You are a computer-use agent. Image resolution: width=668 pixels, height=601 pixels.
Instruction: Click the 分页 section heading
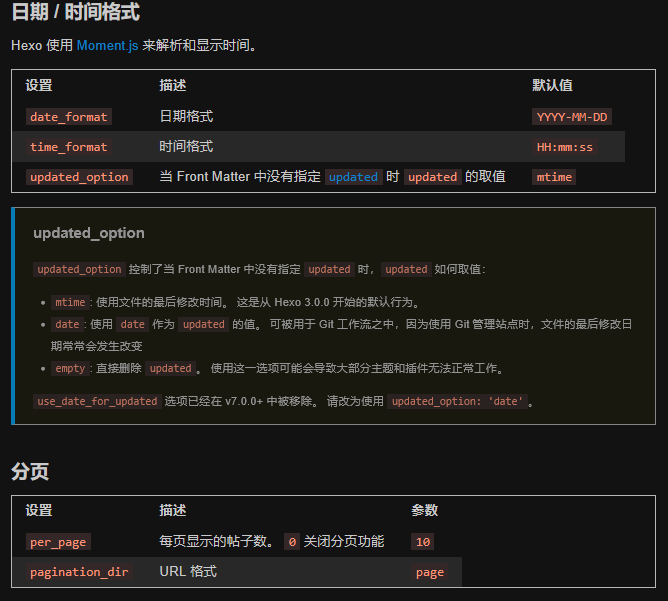click(x=30, y=471)
